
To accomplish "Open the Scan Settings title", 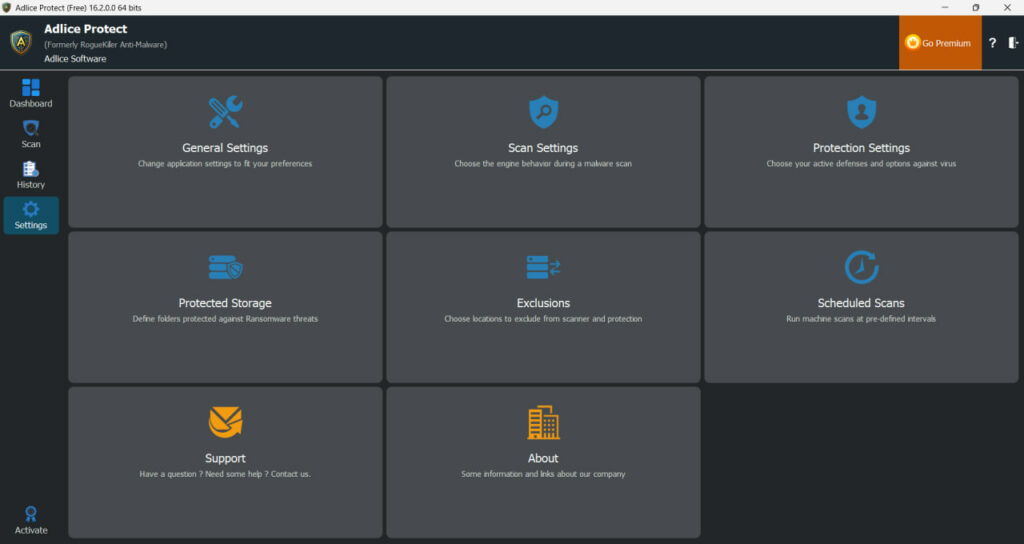I will tap(543, 148).
